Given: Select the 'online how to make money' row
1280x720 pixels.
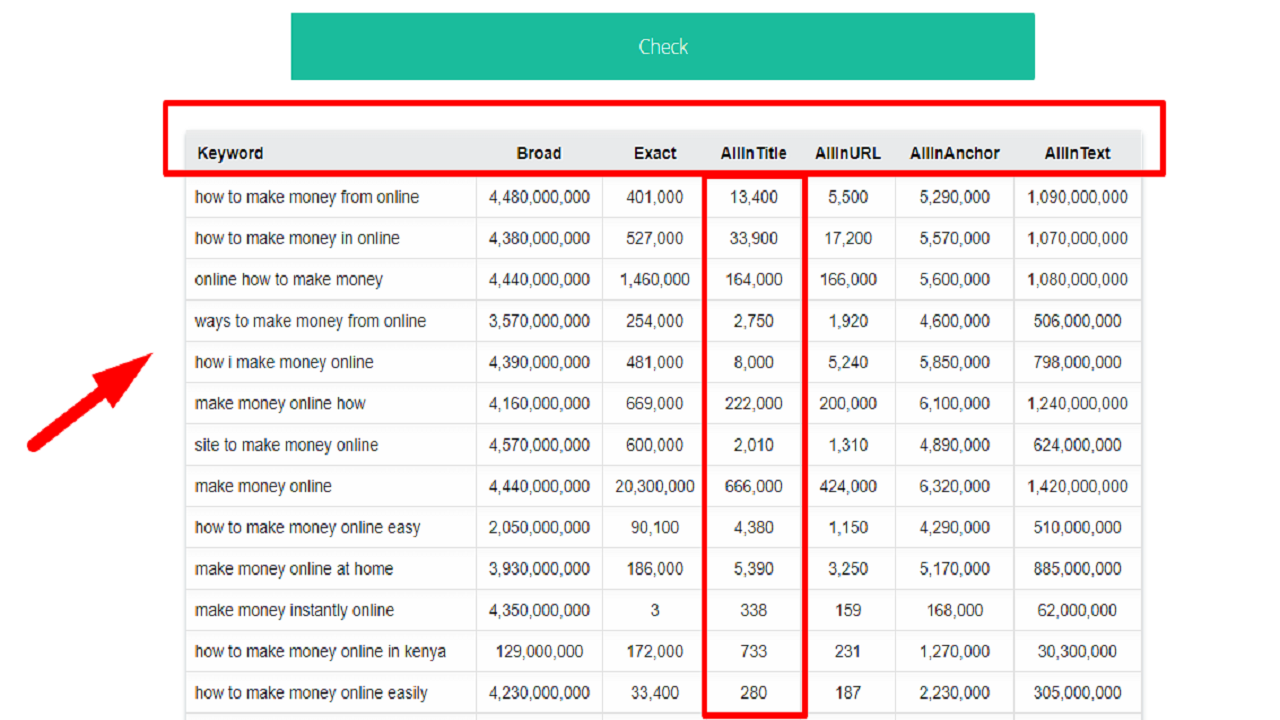Looking at the screenshot, I should click(x=289, y=280).
